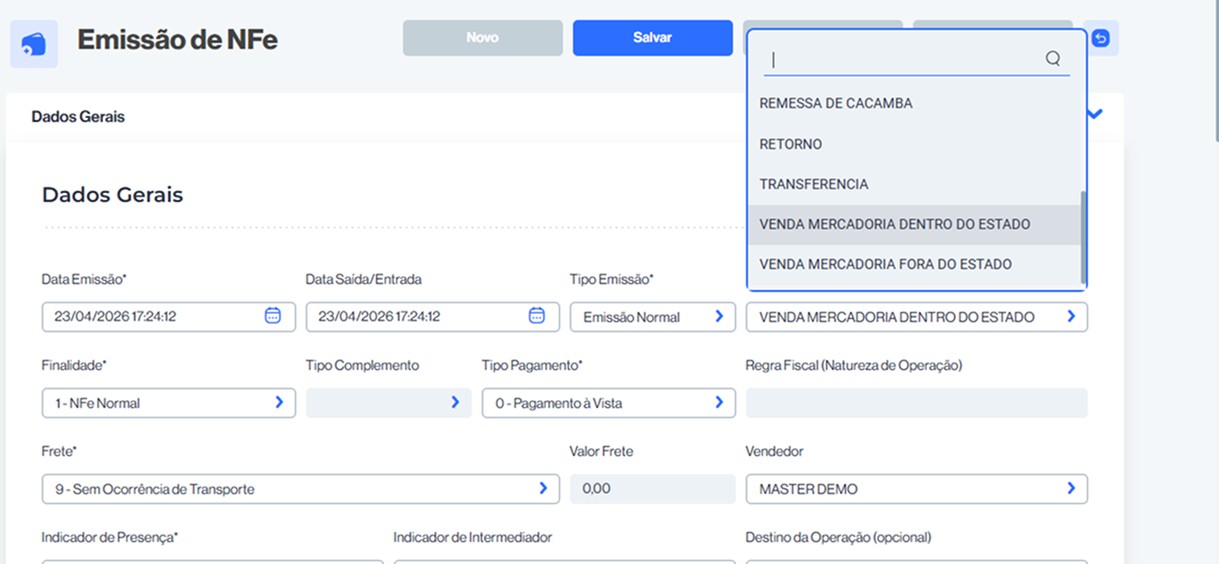This screenshot has height=564, width=1219.
Task: Open the VENDA MERCADORIA DENTRO DO ESTADO combo box
Action: [x=917, y=317]
